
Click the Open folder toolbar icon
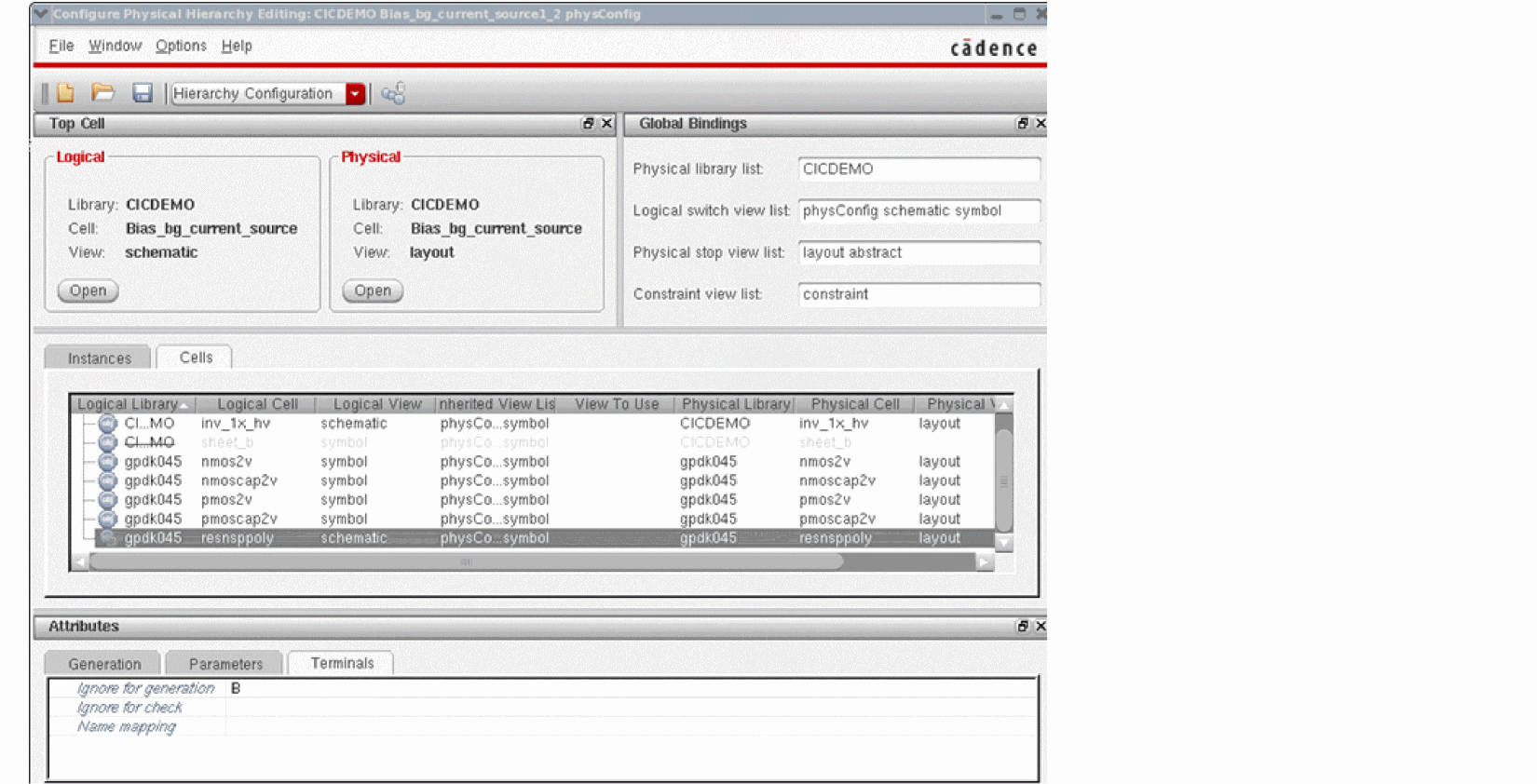coord(102,93)
